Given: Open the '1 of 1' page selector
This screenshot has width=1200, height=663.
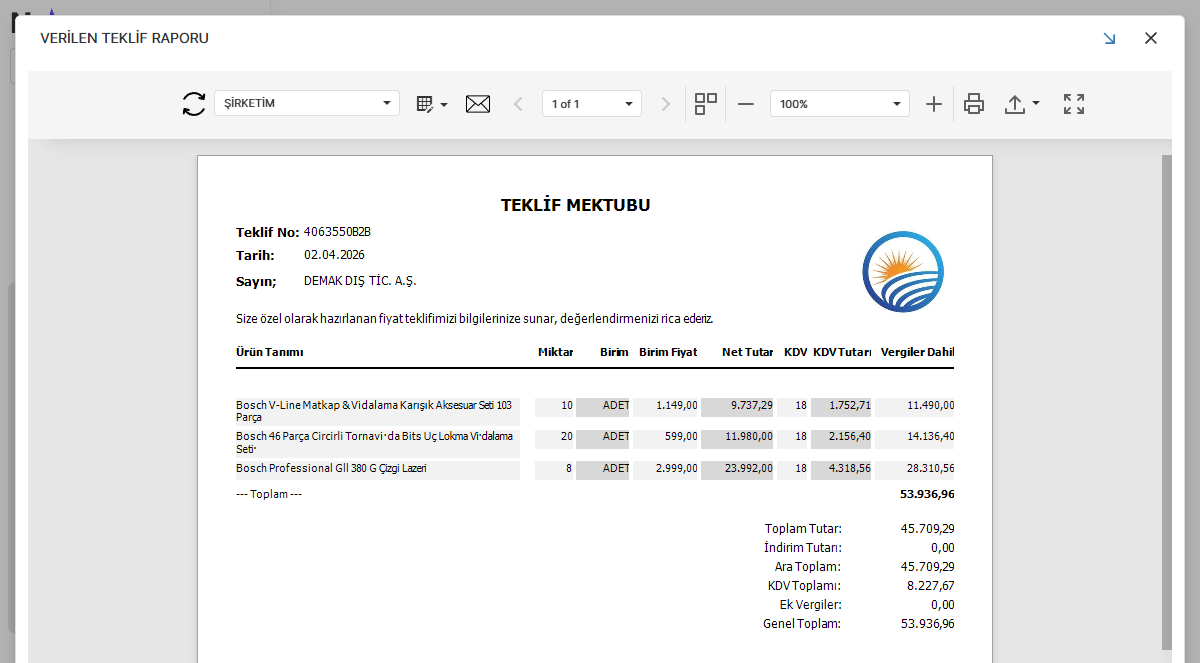Looking at the screenshot, I should click(x=592, y=103).
